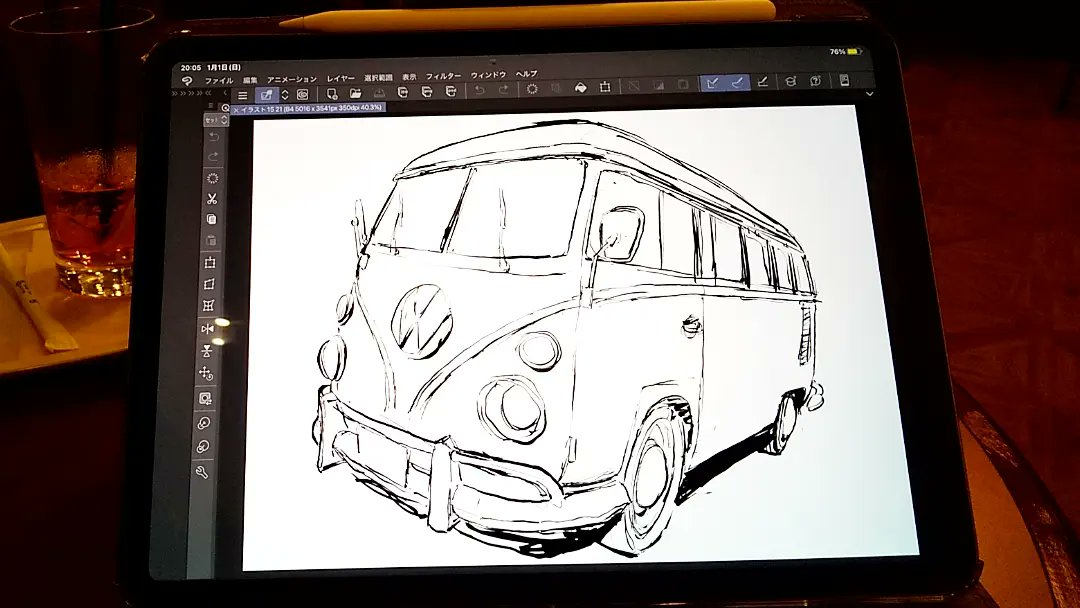The image size is (1080, 608).
Task: Click the first of three export icons
Action: [403, 92]
